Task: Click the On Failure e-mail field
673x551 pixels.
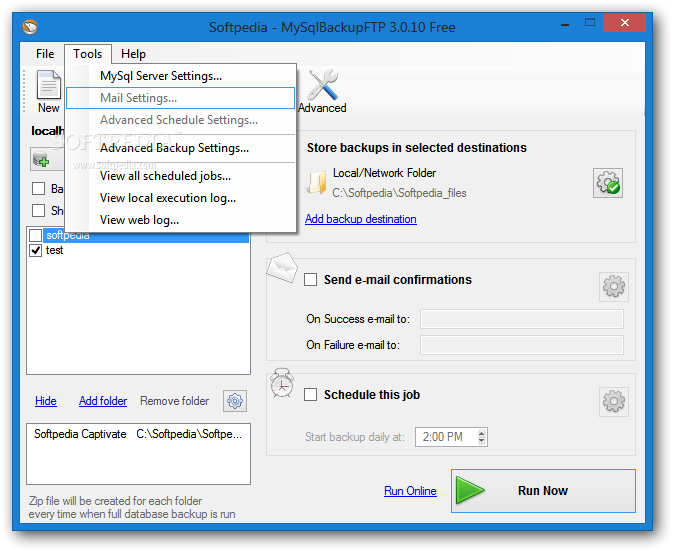Action: [x=521, y=345]
